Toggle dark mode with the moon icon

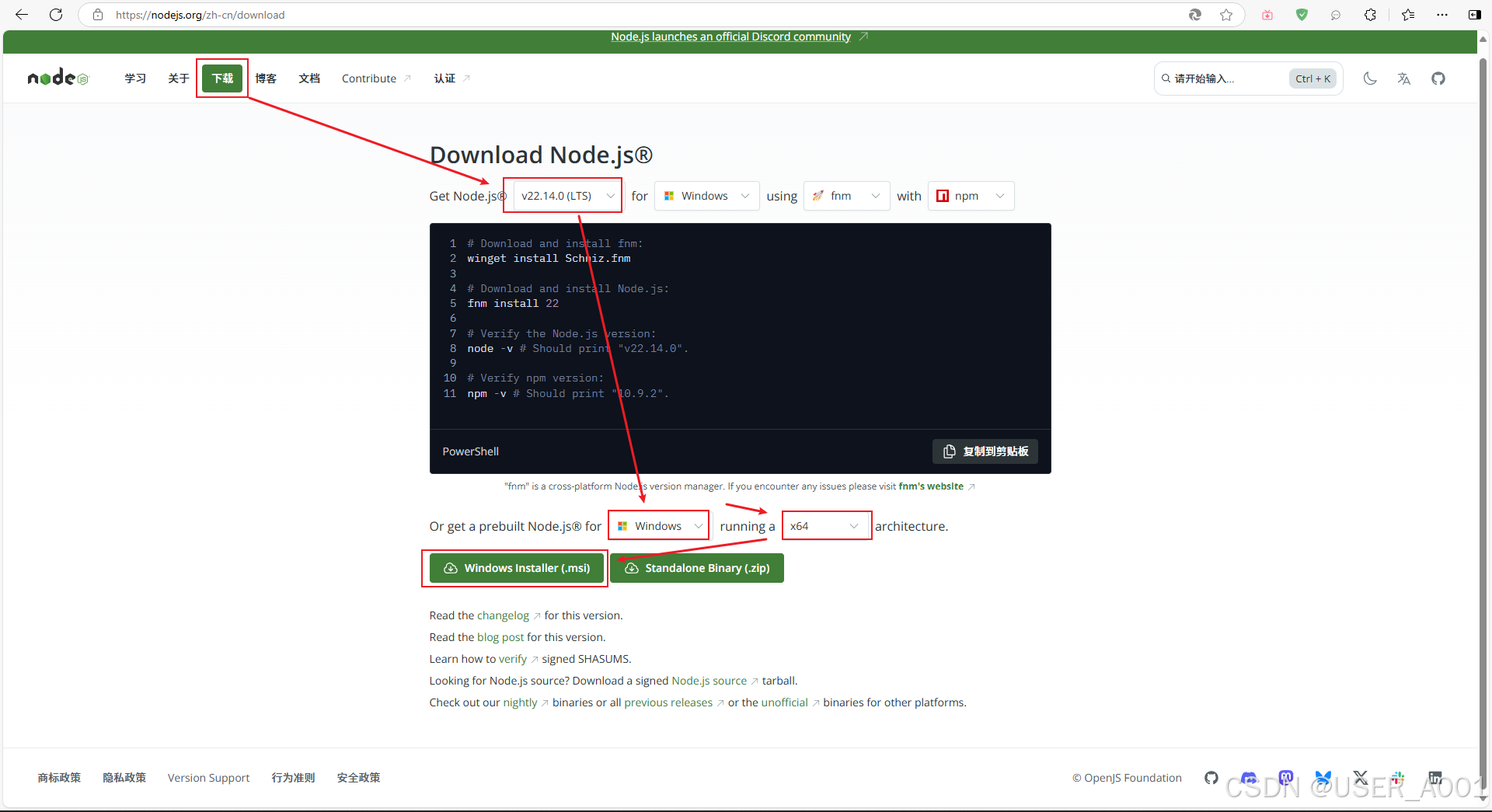[x=1370, y=78]
